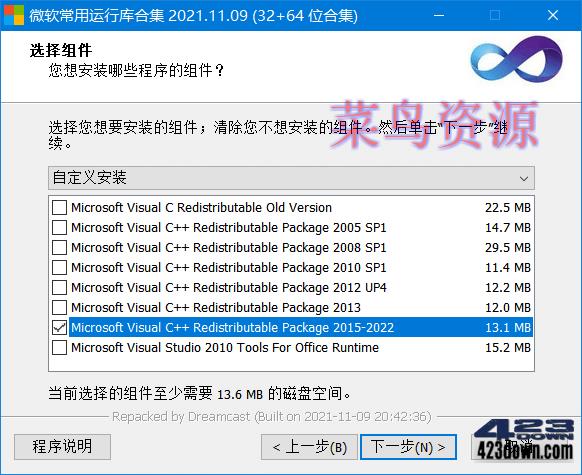Viewport: 582px width, 475px height.
Task: Click the Repacked by Dreamcast build text
Action: click(271, 417)
